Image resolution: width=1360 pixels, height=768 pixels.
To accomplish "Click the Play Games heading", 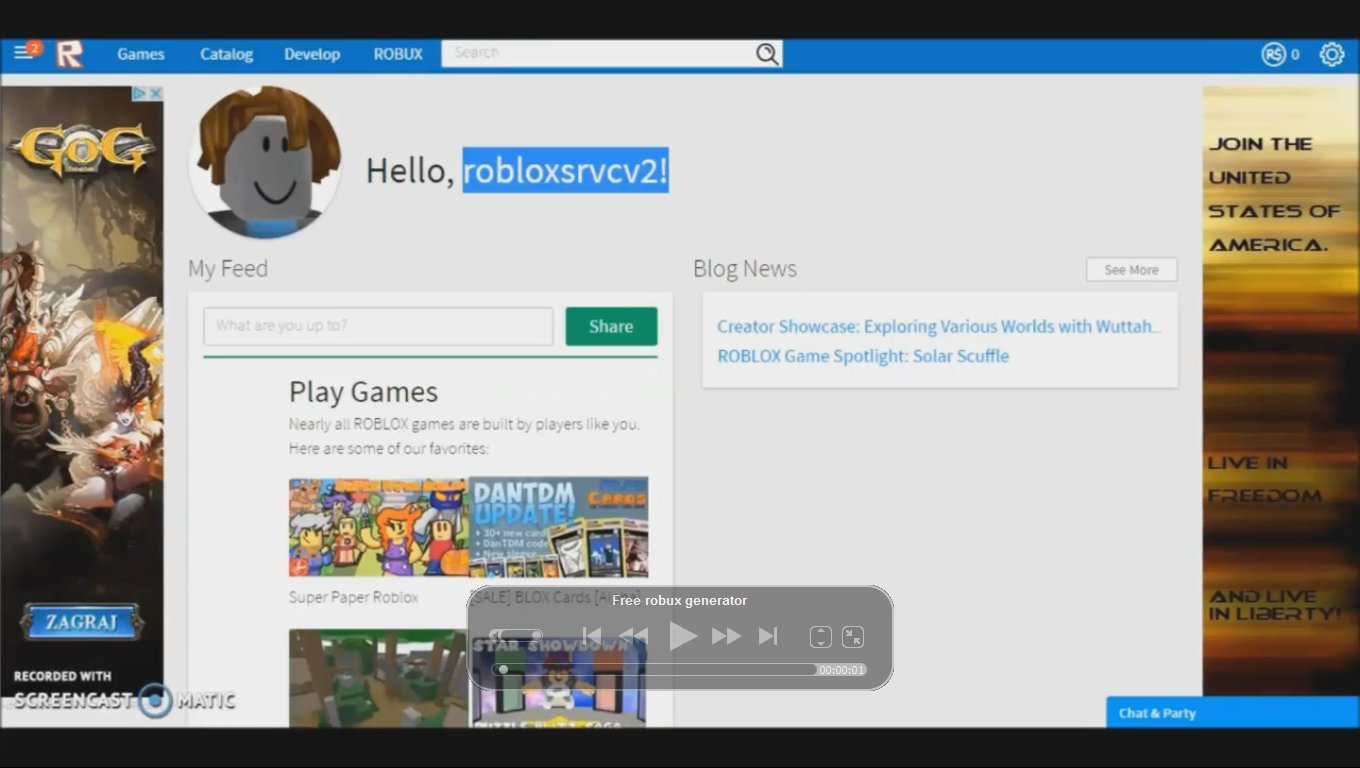I will point(364,392).
